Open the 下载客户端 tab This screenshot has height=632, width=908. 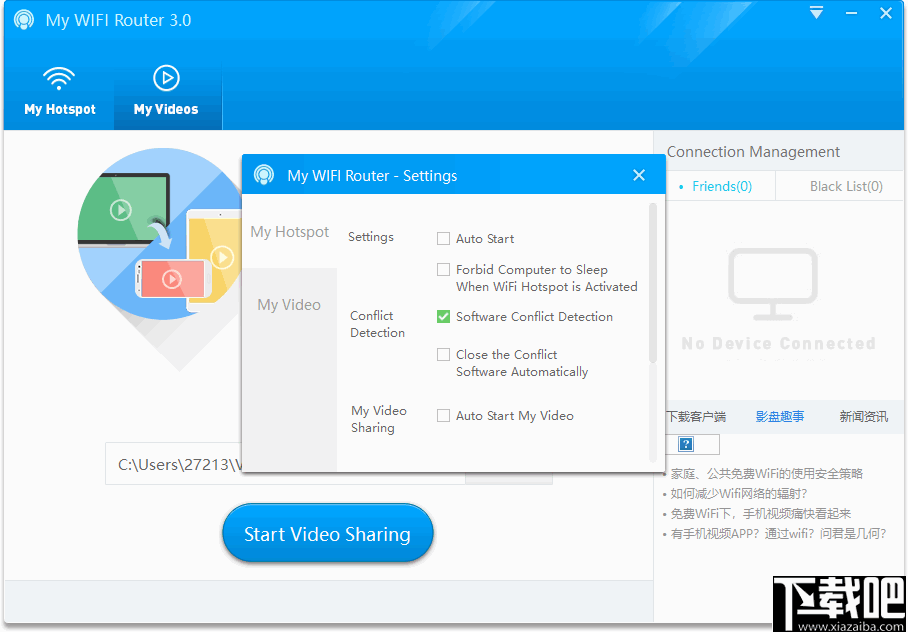click(696, 417)
